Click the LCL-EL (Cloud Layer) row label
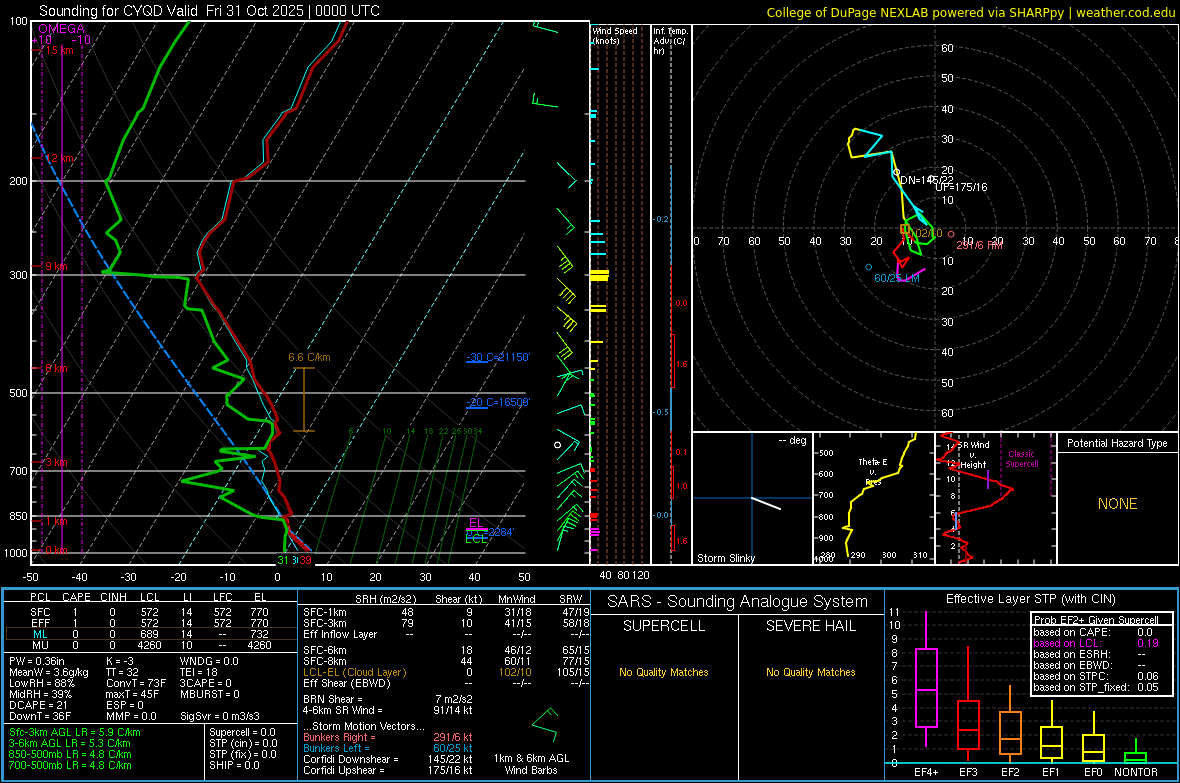 pyautogui.click(x=354, y=672)
